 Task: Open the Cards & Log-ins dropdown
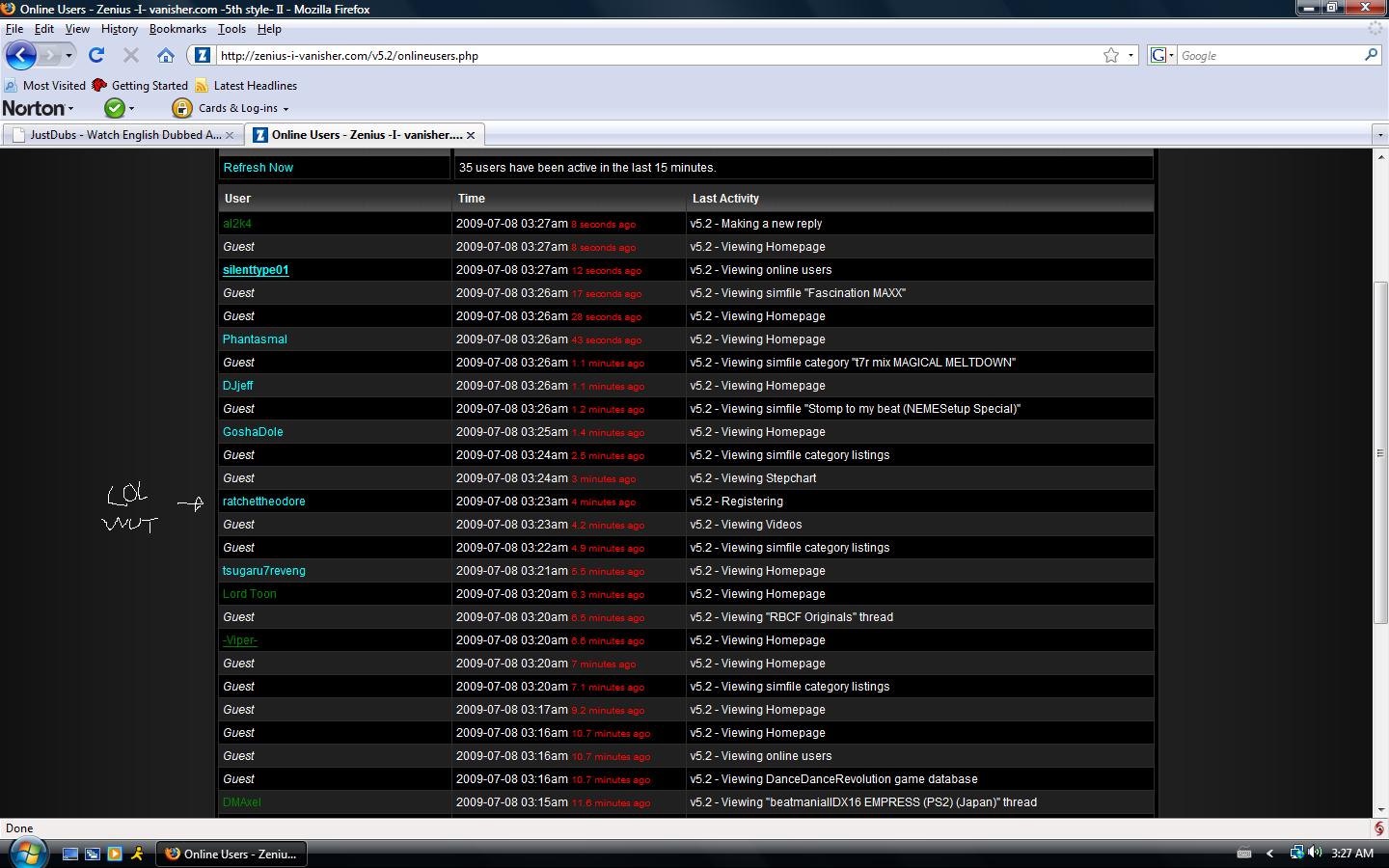[x=286, y=109]
